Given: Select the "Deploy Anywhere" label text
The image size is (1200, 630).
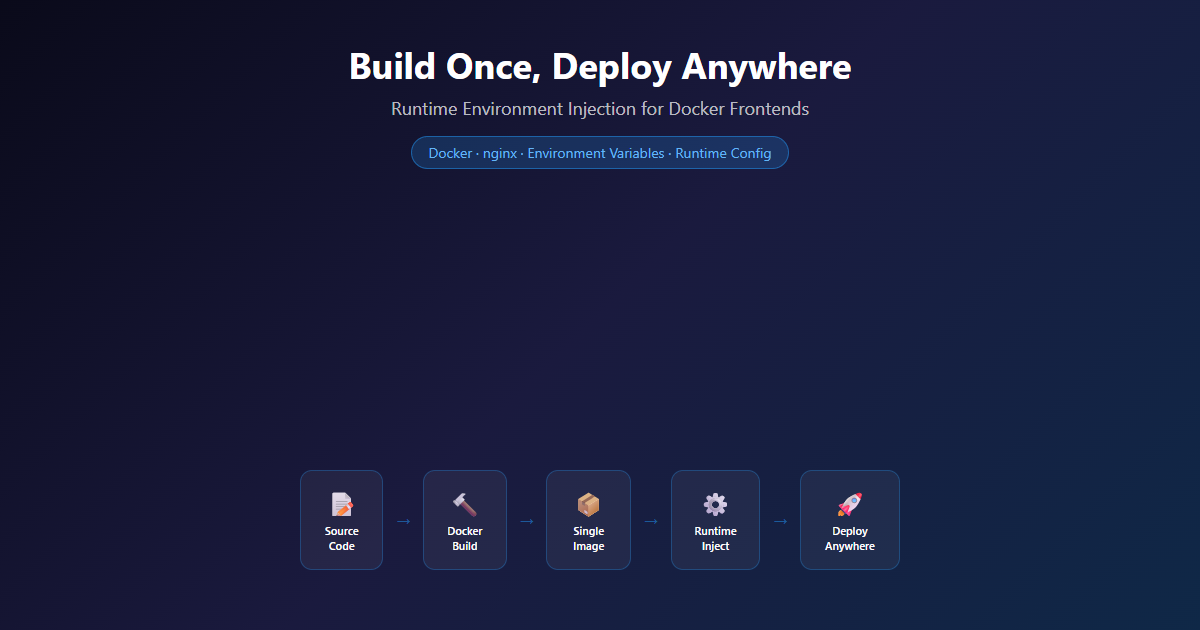Looking at the screenshot, I should [850, 539].
